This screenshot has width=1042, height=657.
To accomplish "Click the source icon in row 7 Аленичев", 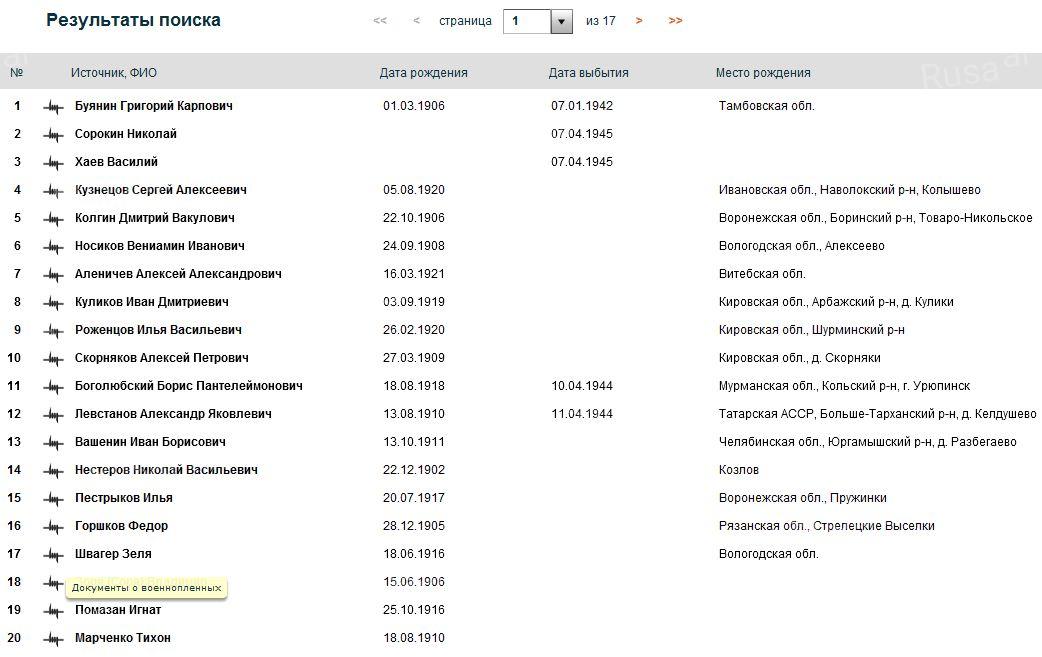I will point(53,274).
